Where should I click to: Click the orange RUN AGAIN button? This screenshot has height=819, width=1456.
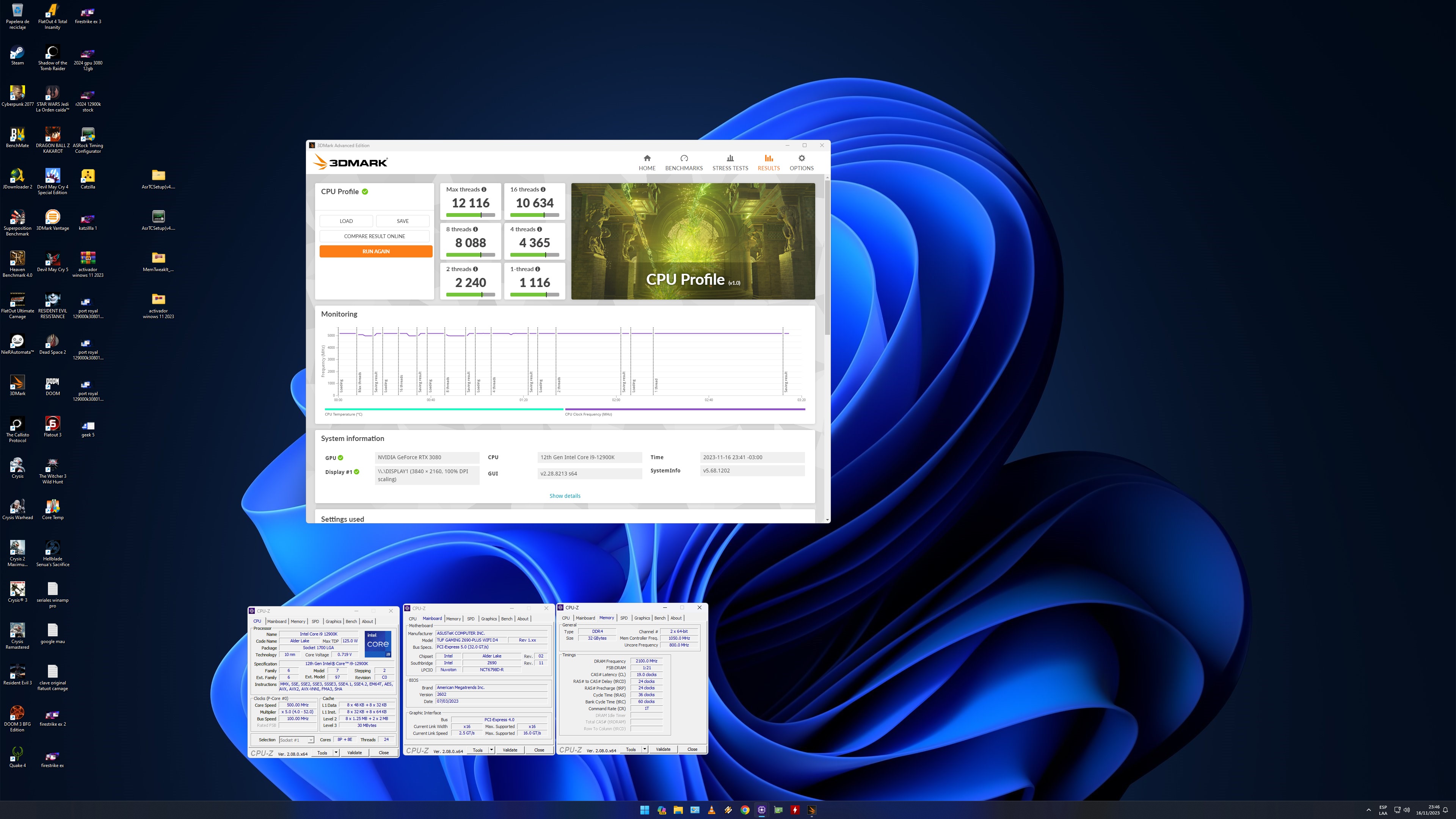pos(376,251)
